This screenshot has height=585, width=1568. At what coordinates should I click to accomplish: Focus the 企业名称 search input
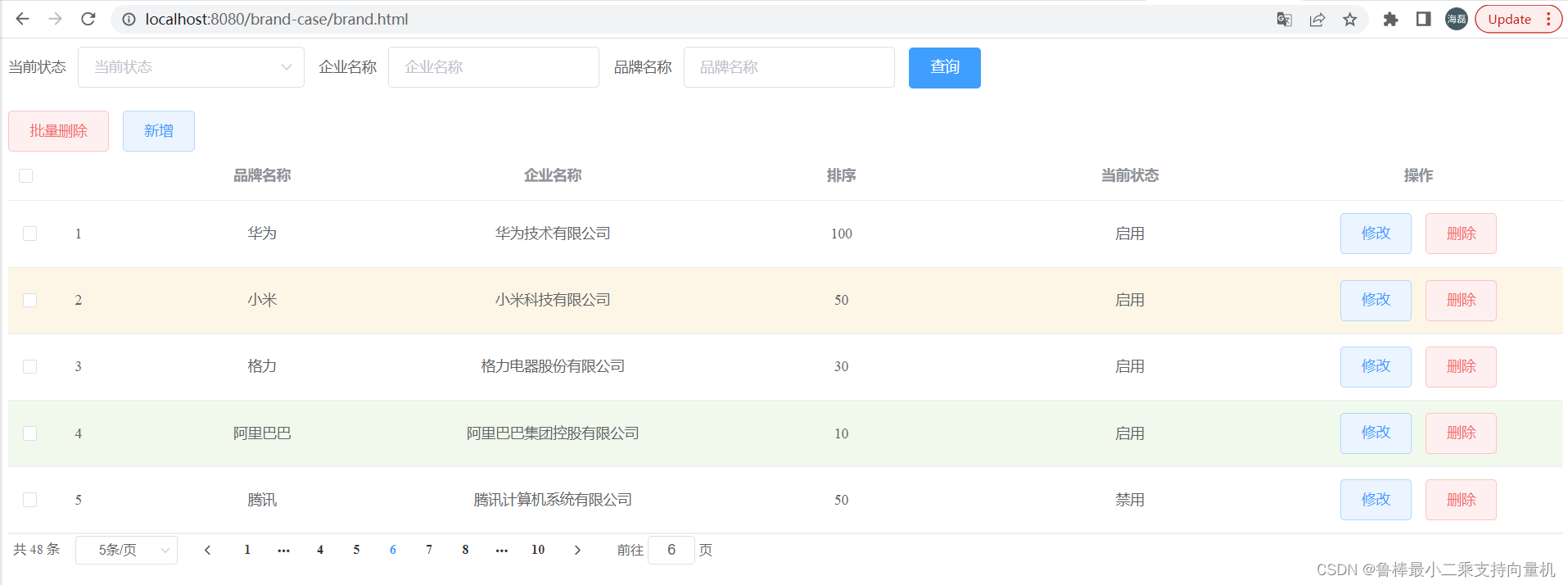coord(493,67)
